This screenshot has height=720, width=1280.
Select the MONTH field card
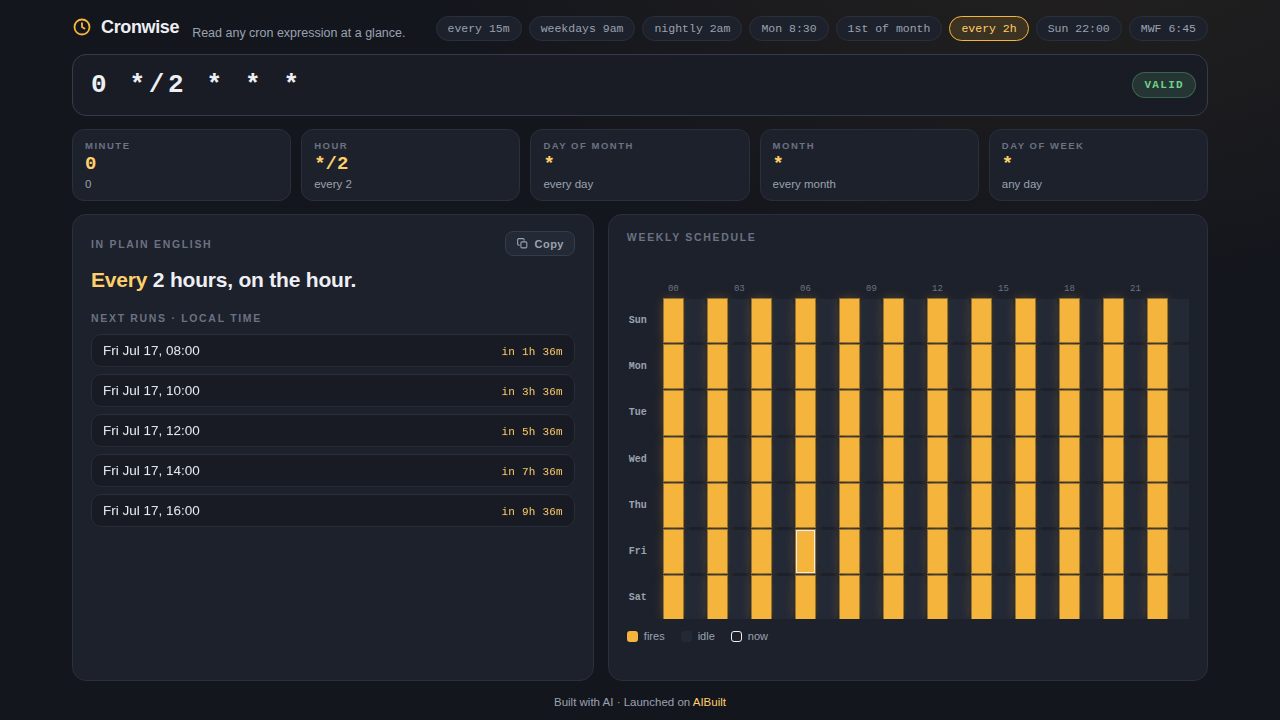(x=869, y=165)
